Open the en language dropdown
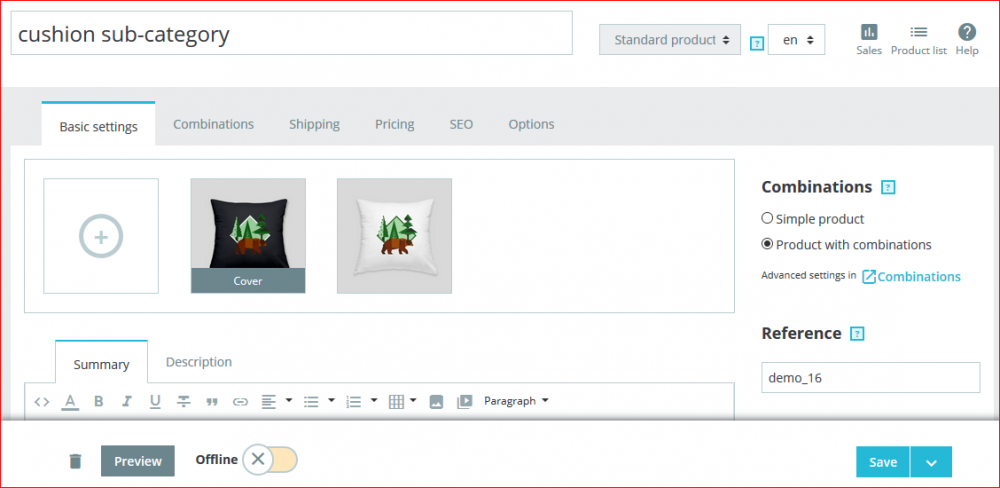Screen dimensions: 1000x488 797,40
